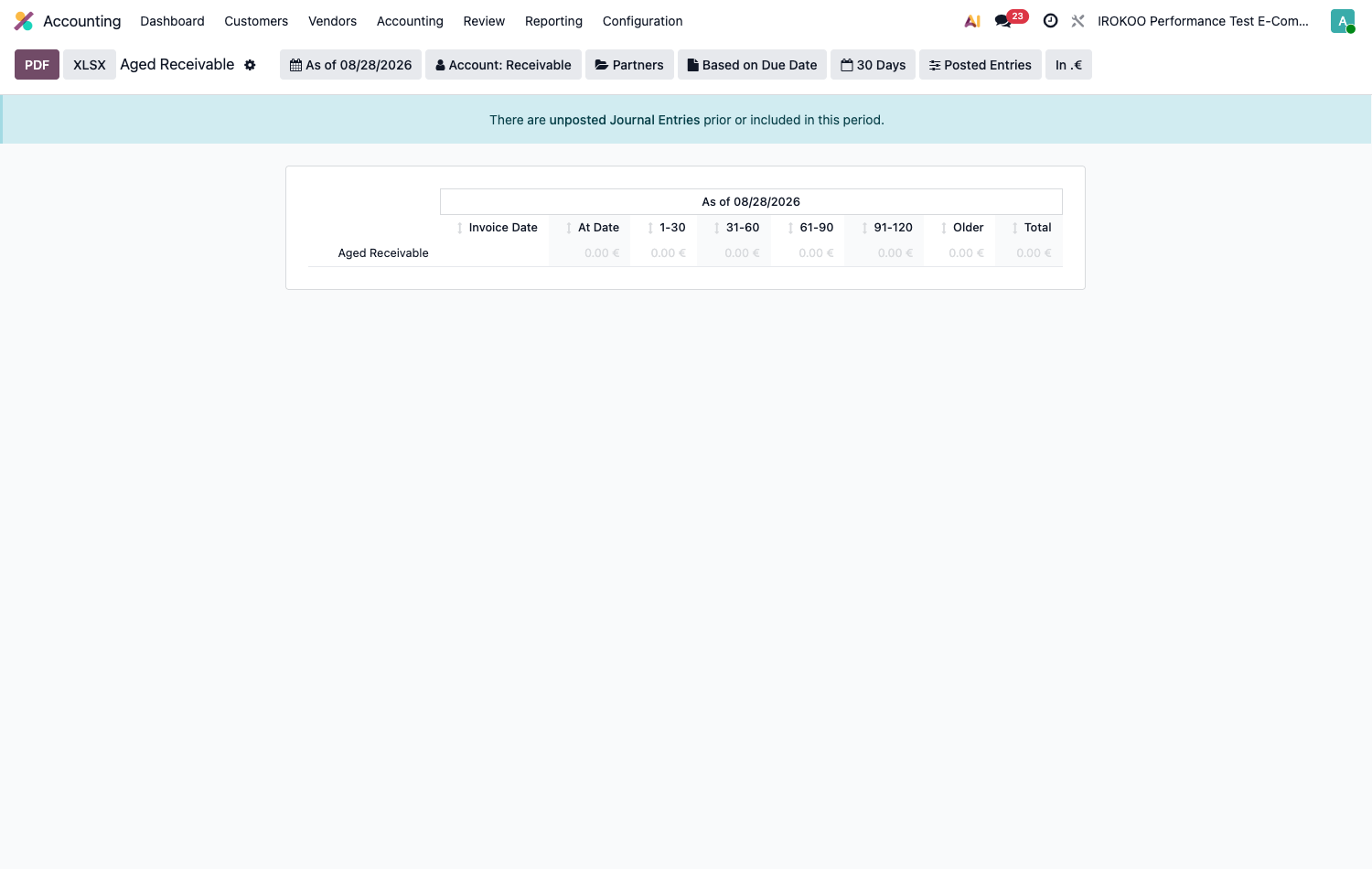
Task: Sort by 61-90 column
Action: 810,228
